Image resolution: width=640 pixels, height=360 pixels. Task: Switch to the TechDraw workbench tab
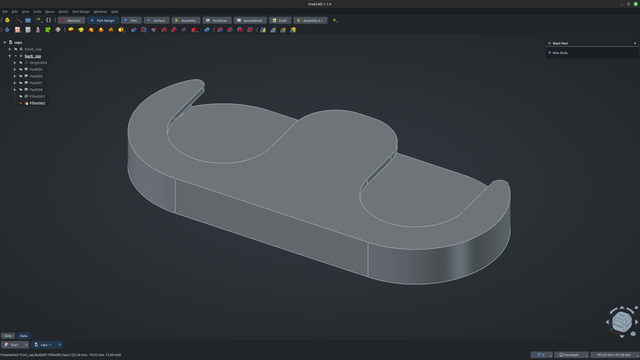tap(217, 20)
